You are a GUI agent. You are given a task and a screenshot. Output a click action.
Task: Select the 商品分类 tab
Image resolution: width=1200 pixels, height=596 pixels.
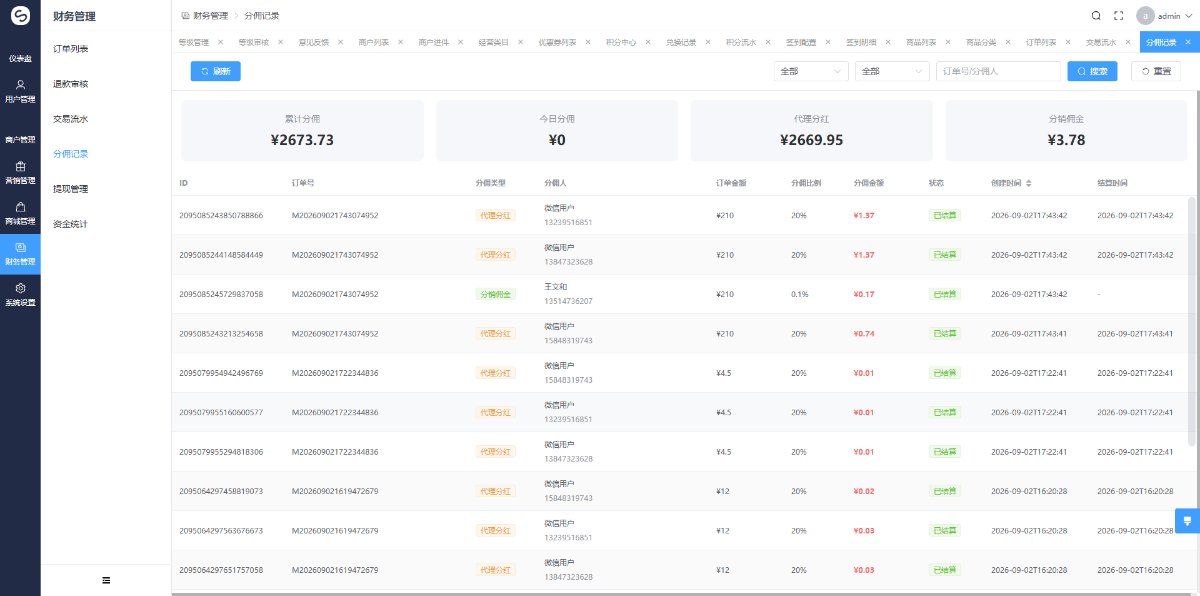pos(981,42)
